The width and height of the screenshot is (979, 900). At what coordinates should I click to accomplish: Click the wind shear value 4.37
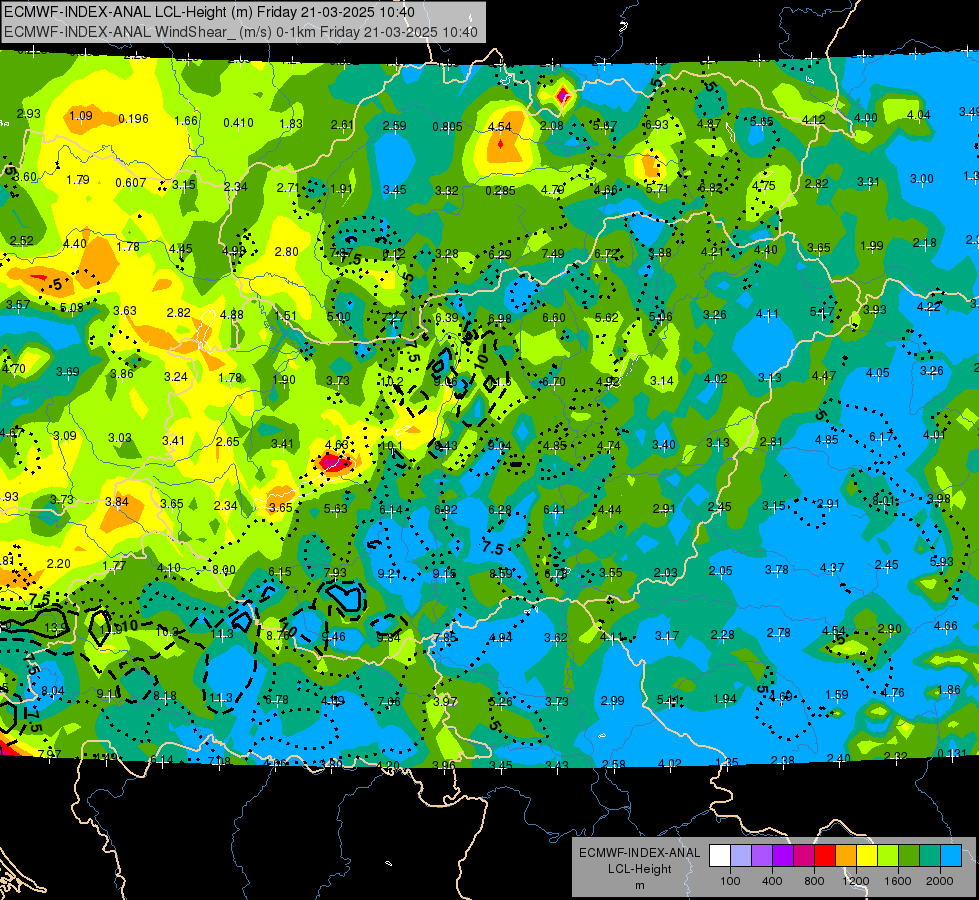click(832, 567)
